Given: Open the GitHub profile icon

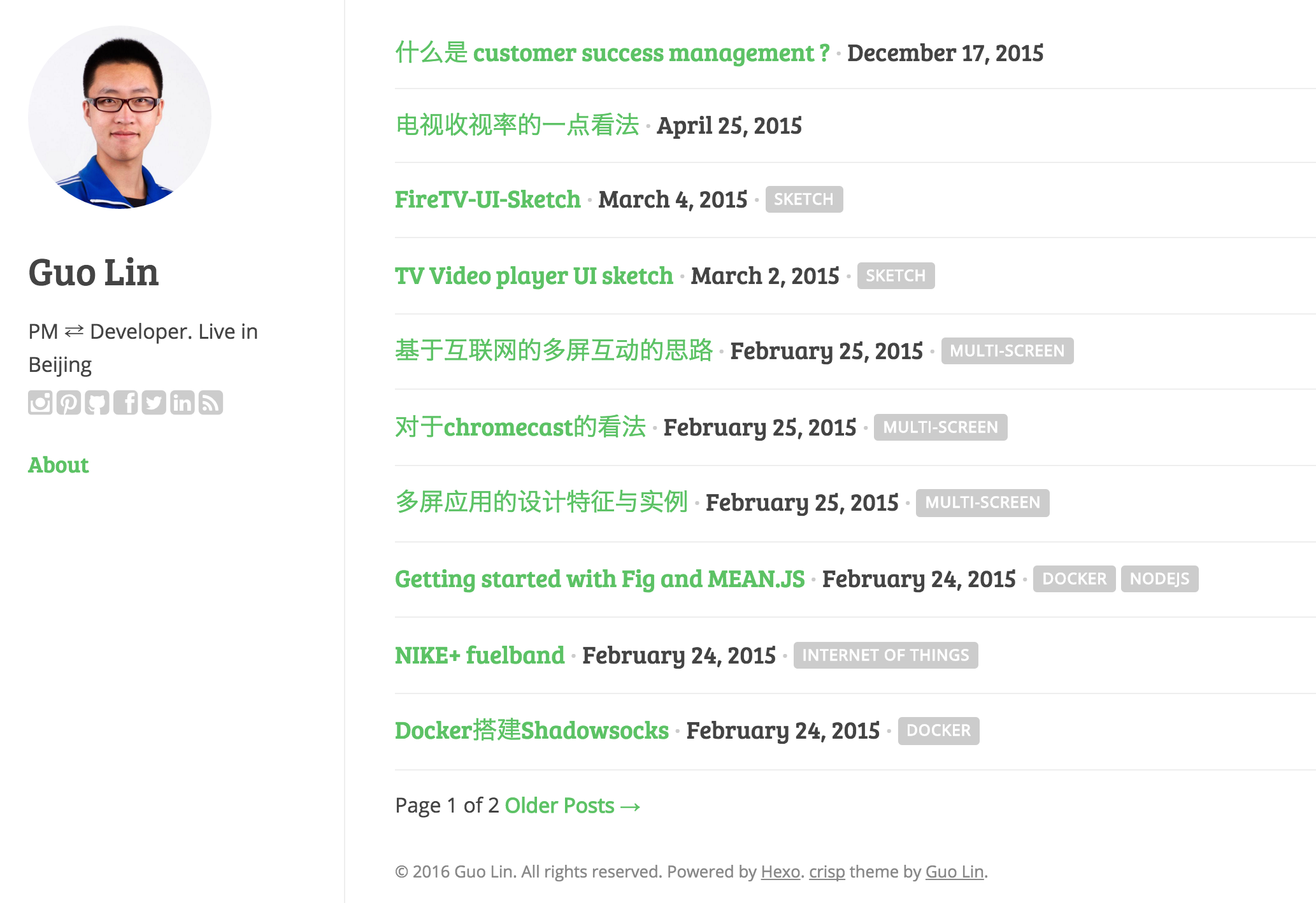Looking at the screenshot, I should click(97, 402).
